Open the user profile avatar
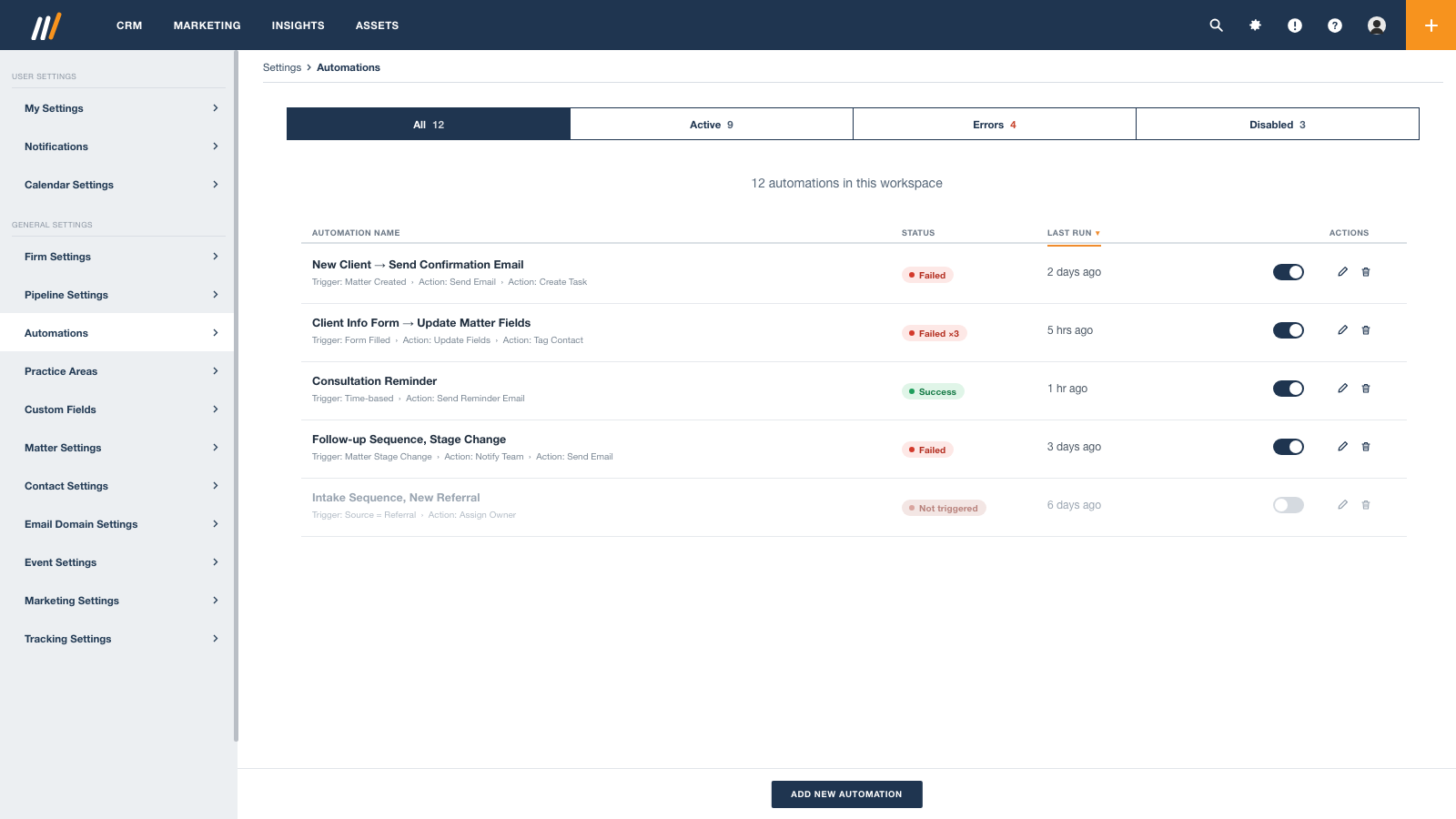This screenshot has width=1456, height=819. pos(1377,25)
